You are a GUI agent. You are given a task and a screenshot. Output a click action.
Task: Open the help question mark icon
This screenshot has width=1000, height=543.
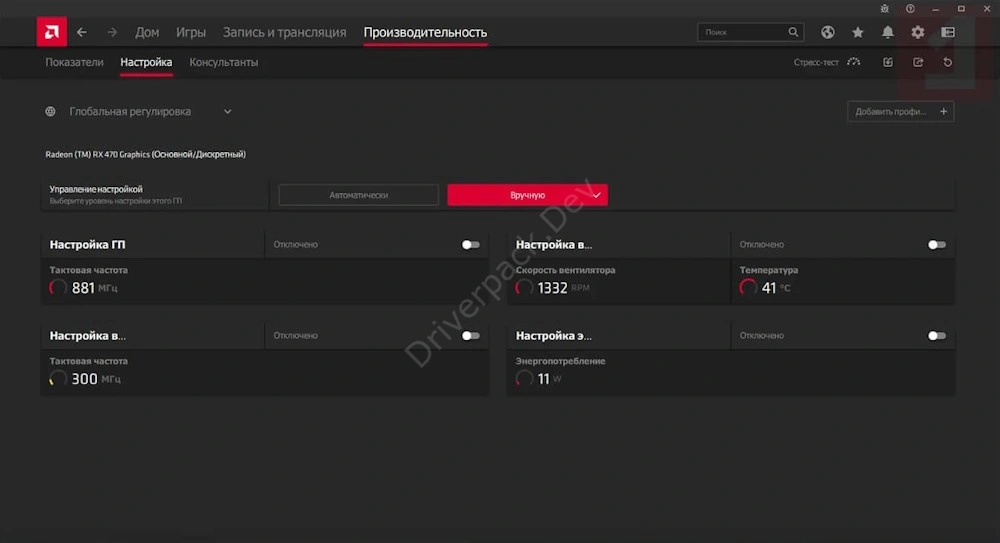click(910, 9)
